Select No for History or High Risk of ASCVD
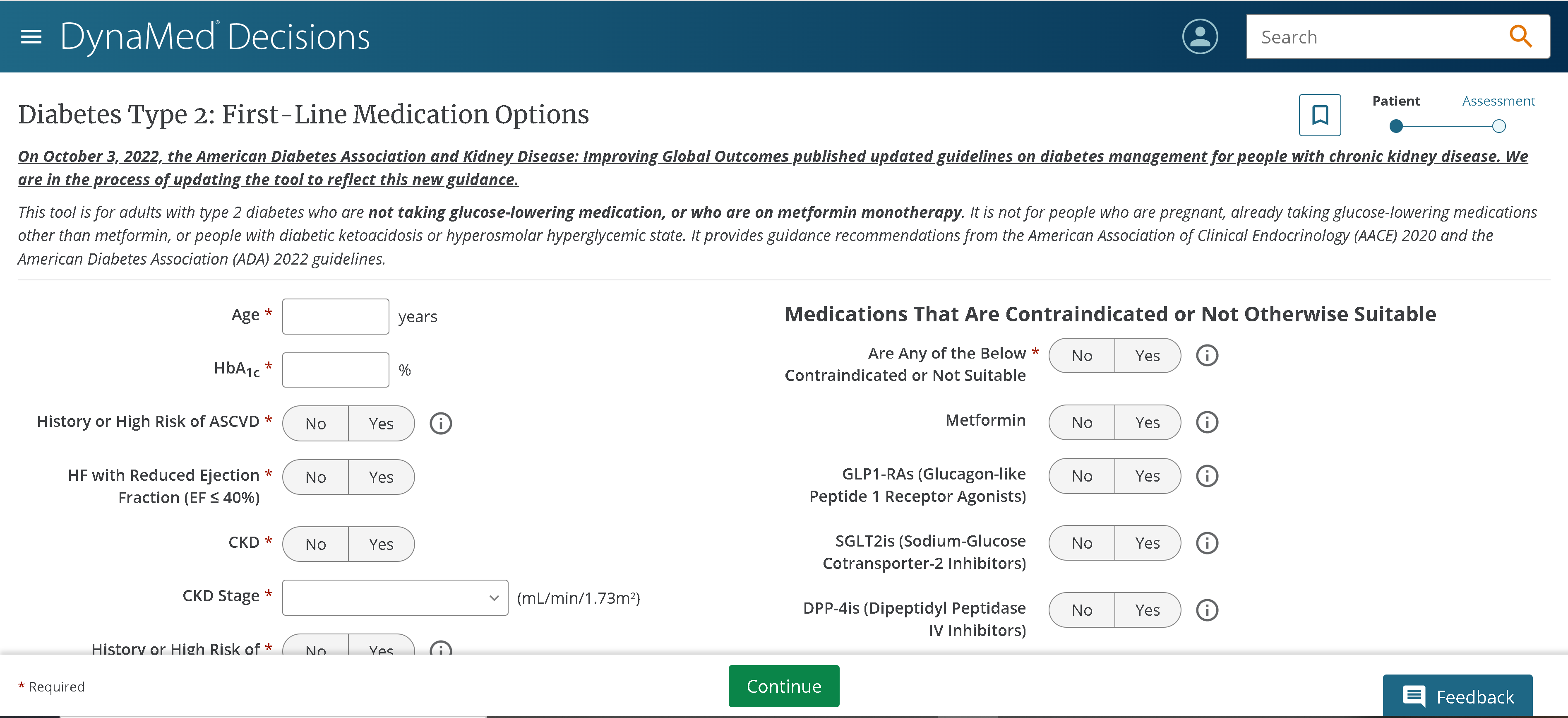This screenshot has height=718, width=1568. click(315, 423)
